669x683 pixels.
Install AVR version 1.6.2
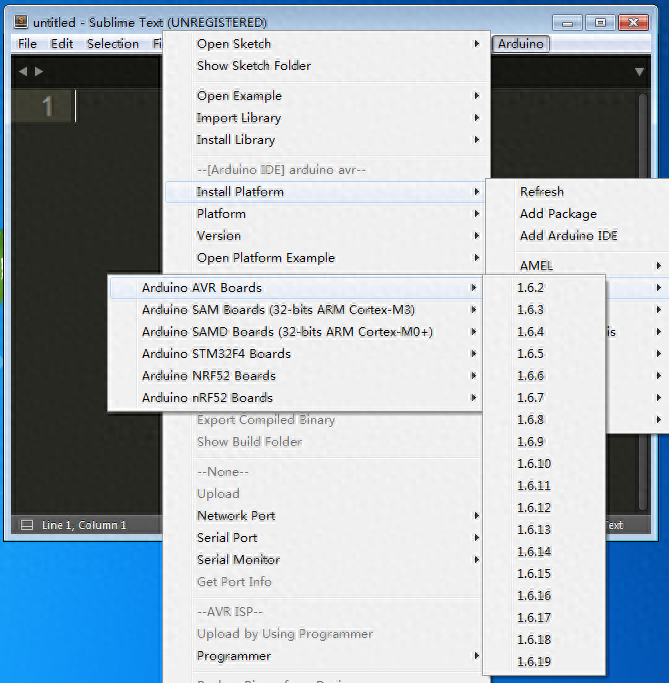pos(544,287)
